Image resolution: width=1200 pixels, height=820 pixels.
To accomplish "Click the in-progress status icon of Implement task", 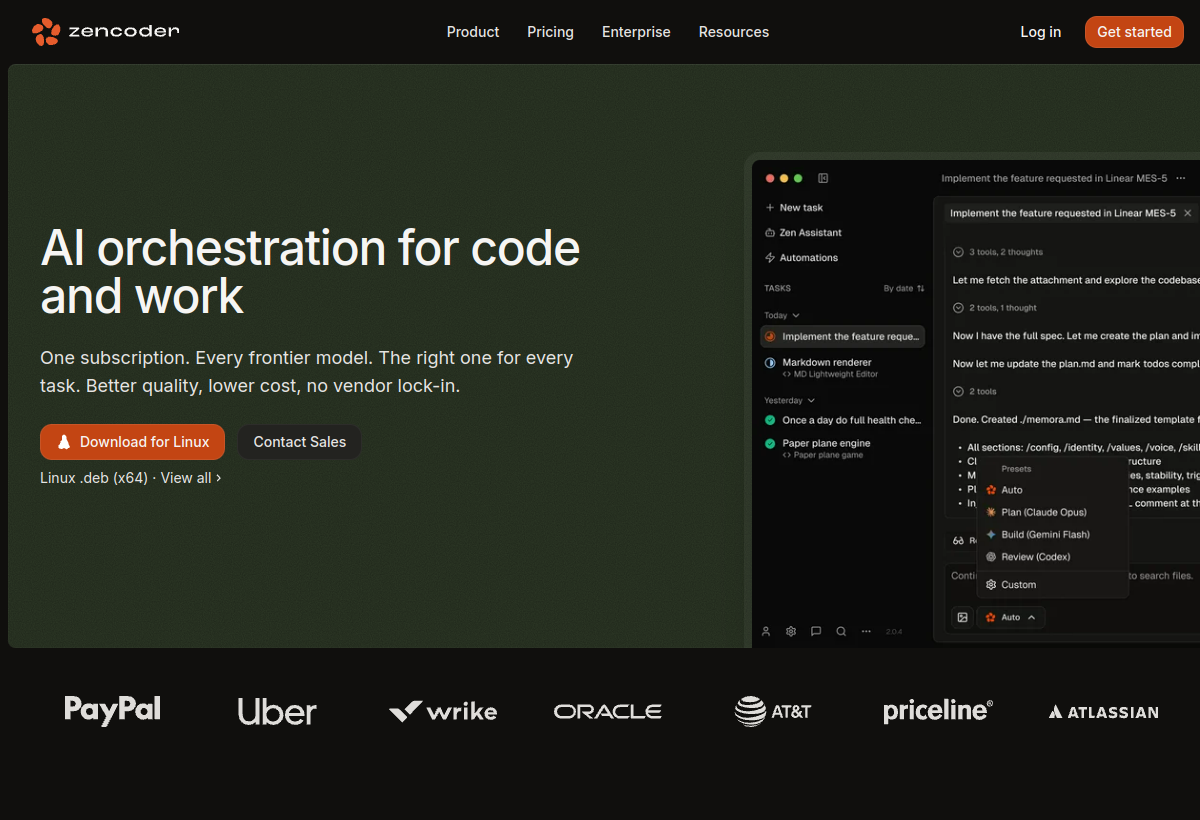I will [x=770, y=337].
